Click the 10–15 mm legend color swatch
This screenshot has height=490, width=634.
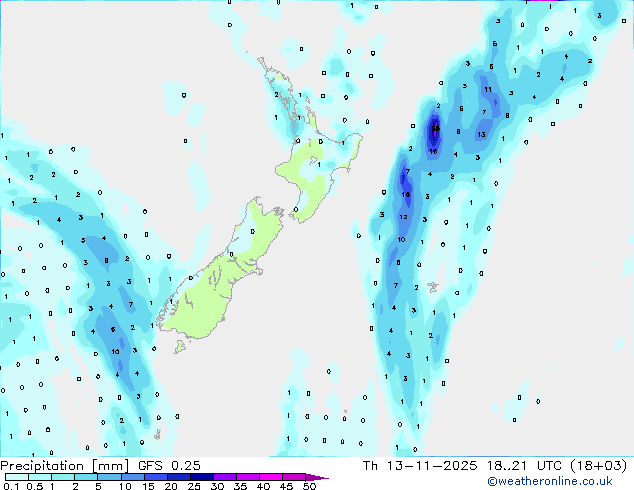click(x=133, y=477)
